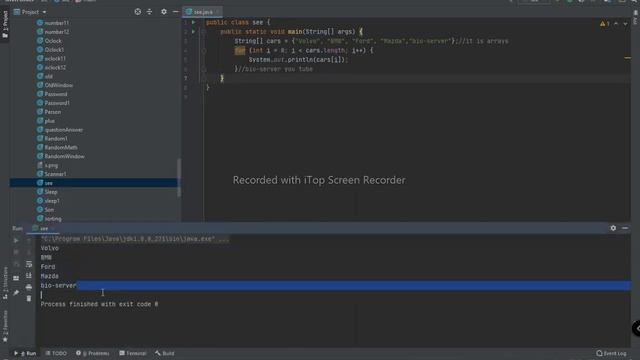Select the 'see' tab in Run panel
Image resolution: width=640 pixels, height=360 pixels.
[43, 229]
